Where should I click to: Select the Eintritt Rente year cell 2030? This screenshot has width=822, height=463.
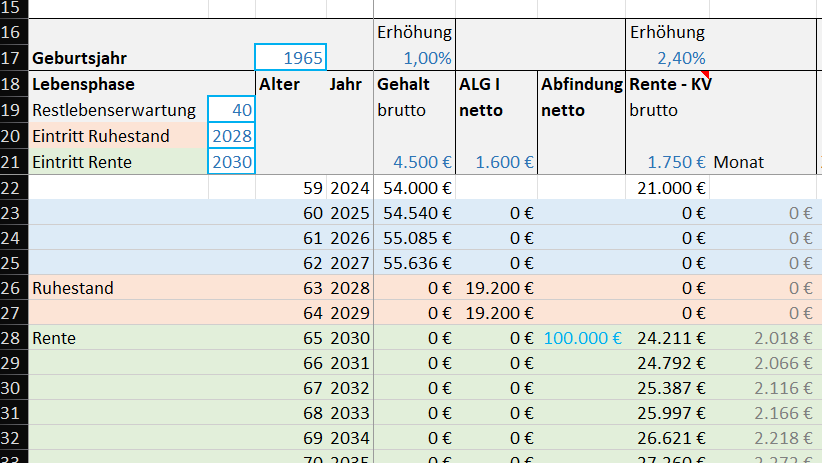232,161
